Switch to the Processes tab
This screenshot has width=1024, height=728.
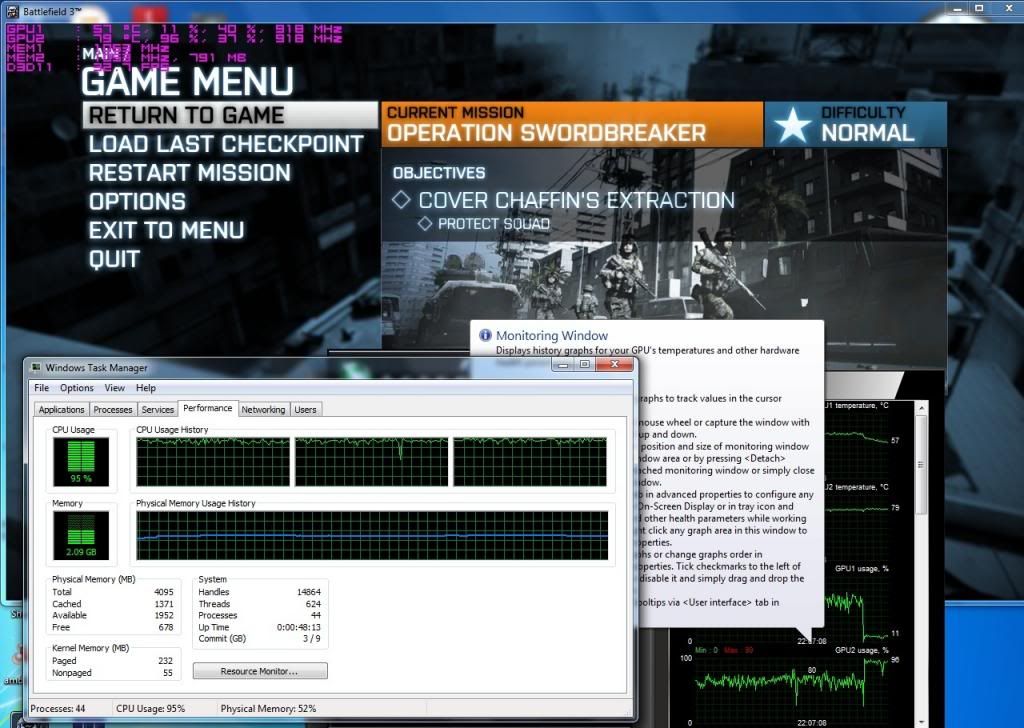(113, 409)
